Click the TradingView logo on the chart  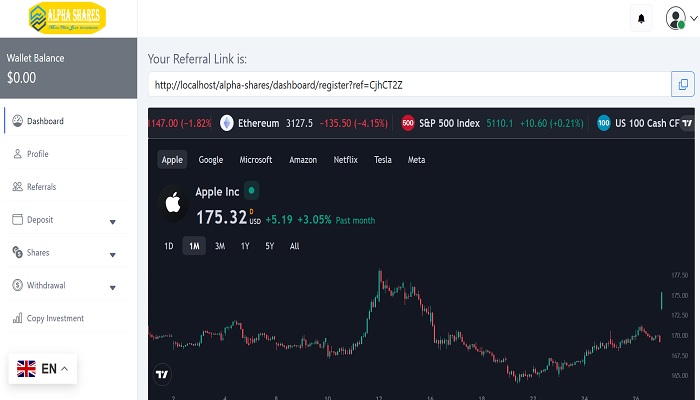point(162,375)
